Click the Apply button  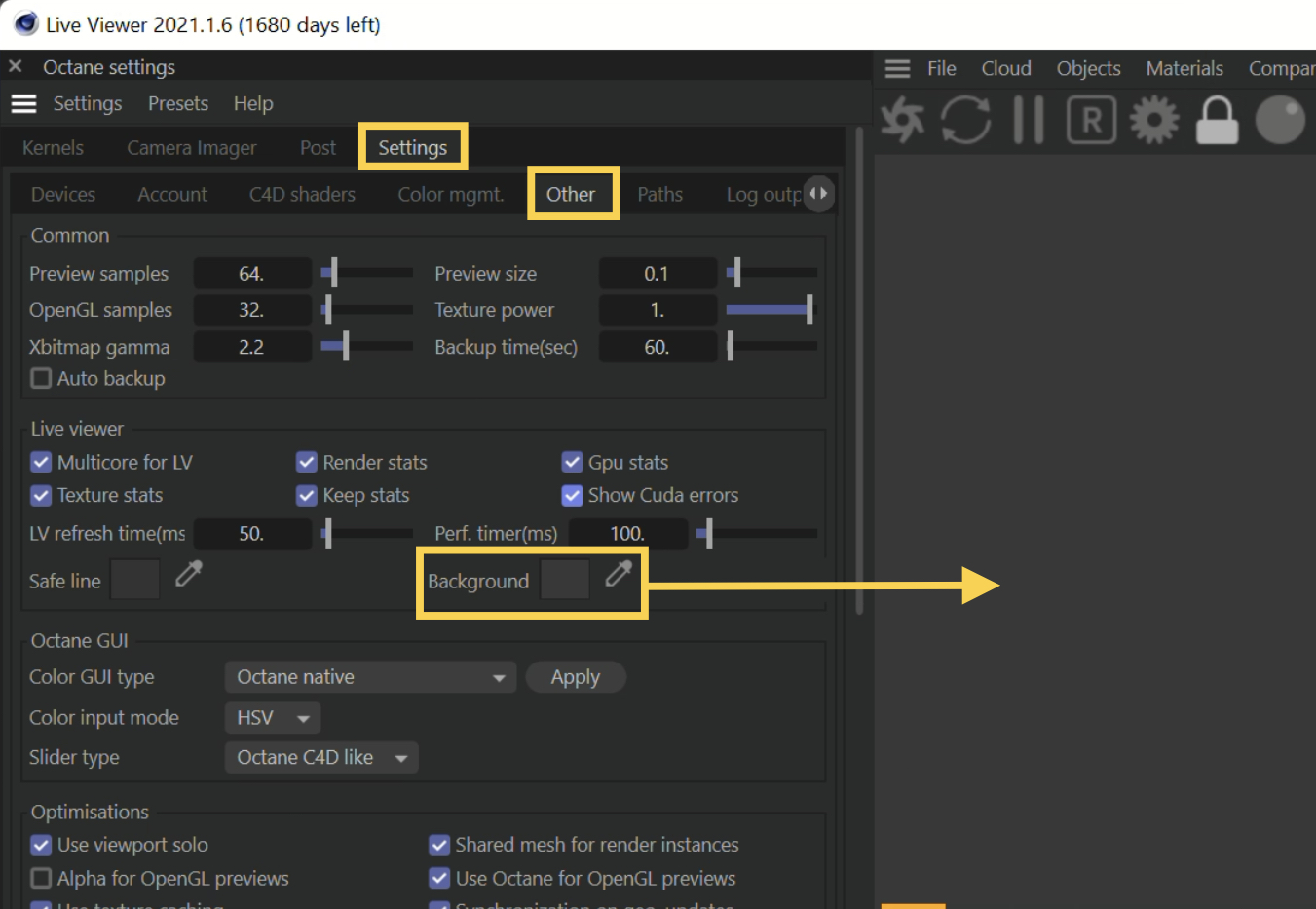pos(576,677)
